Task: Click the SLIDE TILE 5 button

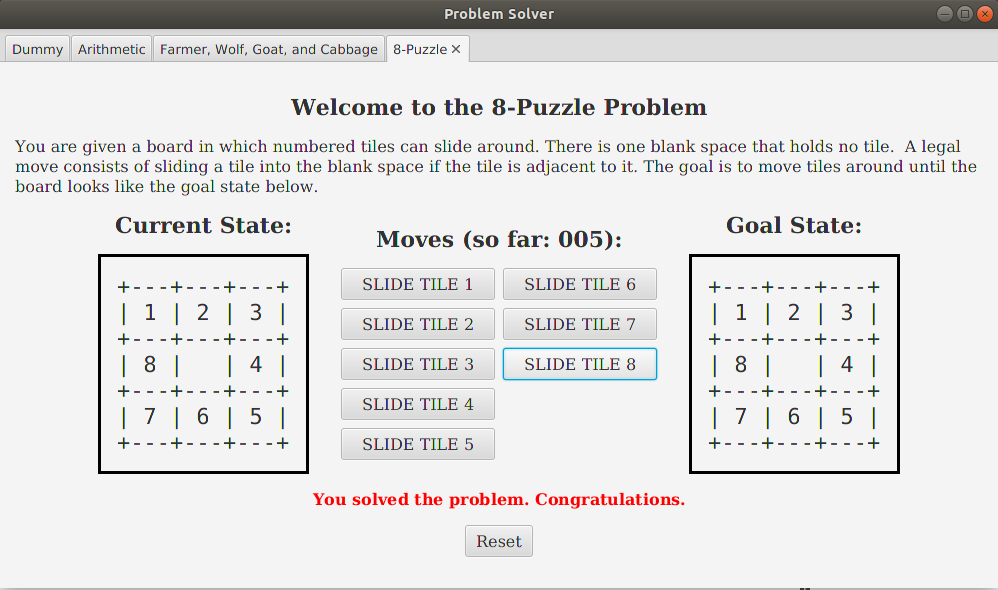Action: coord(418,444)
